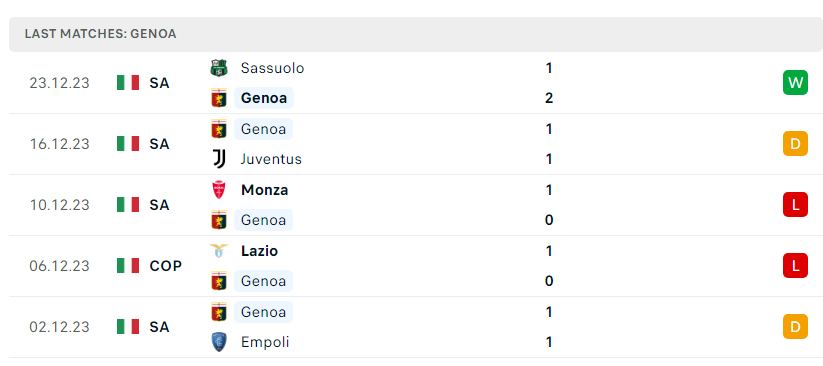
Task: Click the Empoli club crest icon
Action: click(x=219, y=342)
